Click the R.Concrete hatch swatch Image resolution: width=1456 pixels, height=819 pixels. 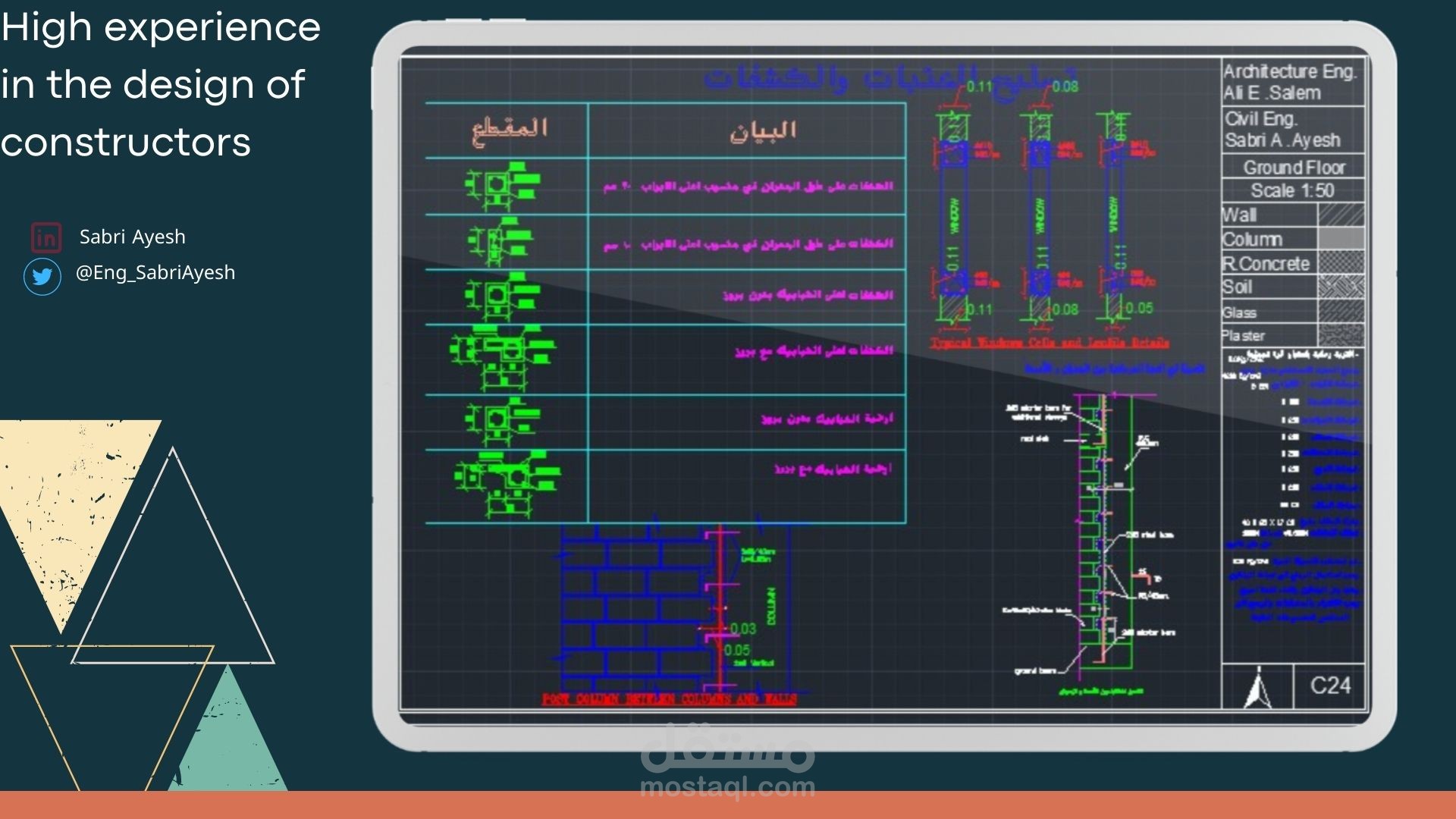(1341, 263)
